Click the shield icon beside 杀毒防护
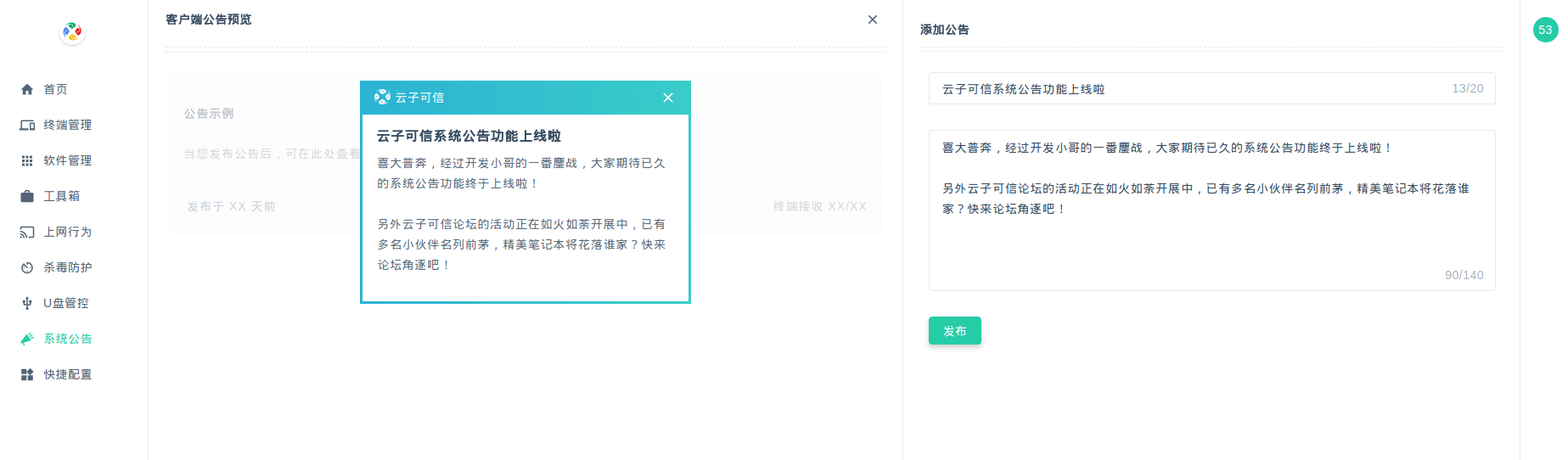 (x=27, y=267)
